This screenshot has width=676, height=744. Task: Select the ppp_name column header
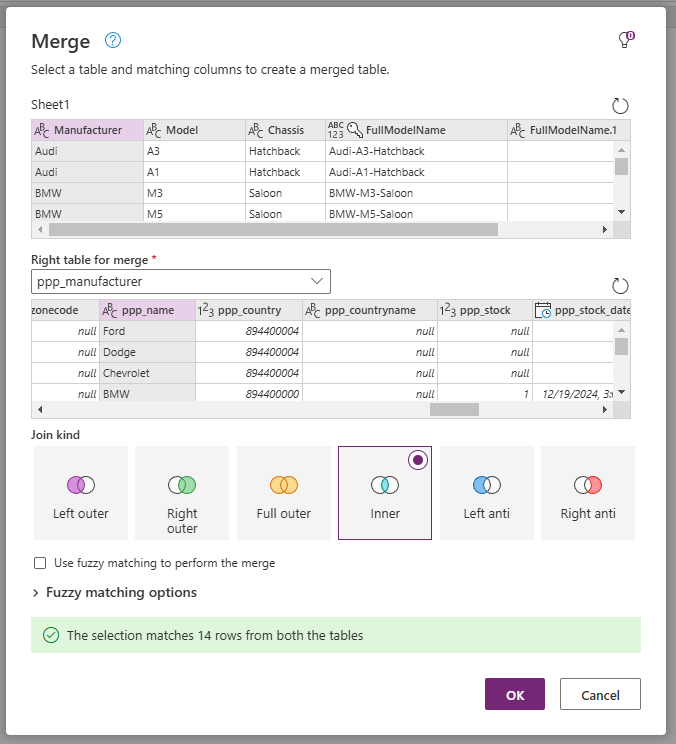click(x=147, y=310)
